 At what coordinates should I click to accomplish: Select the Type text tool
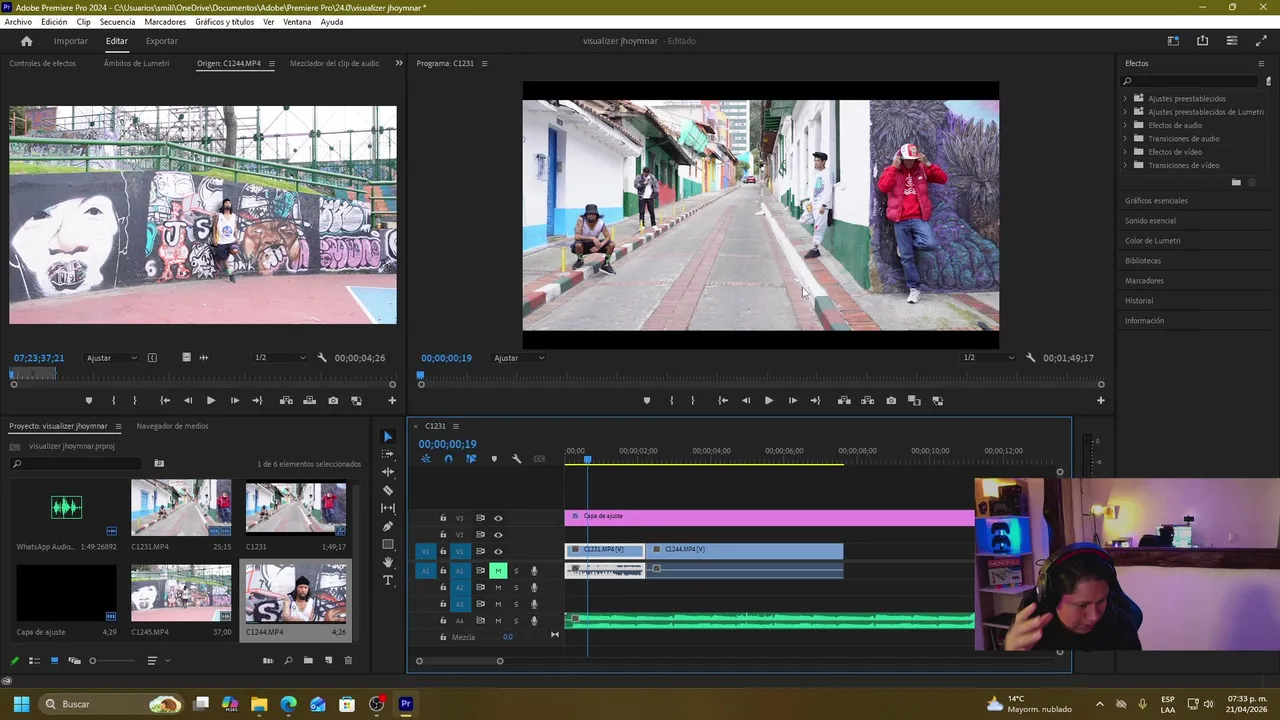click(388, 581)
